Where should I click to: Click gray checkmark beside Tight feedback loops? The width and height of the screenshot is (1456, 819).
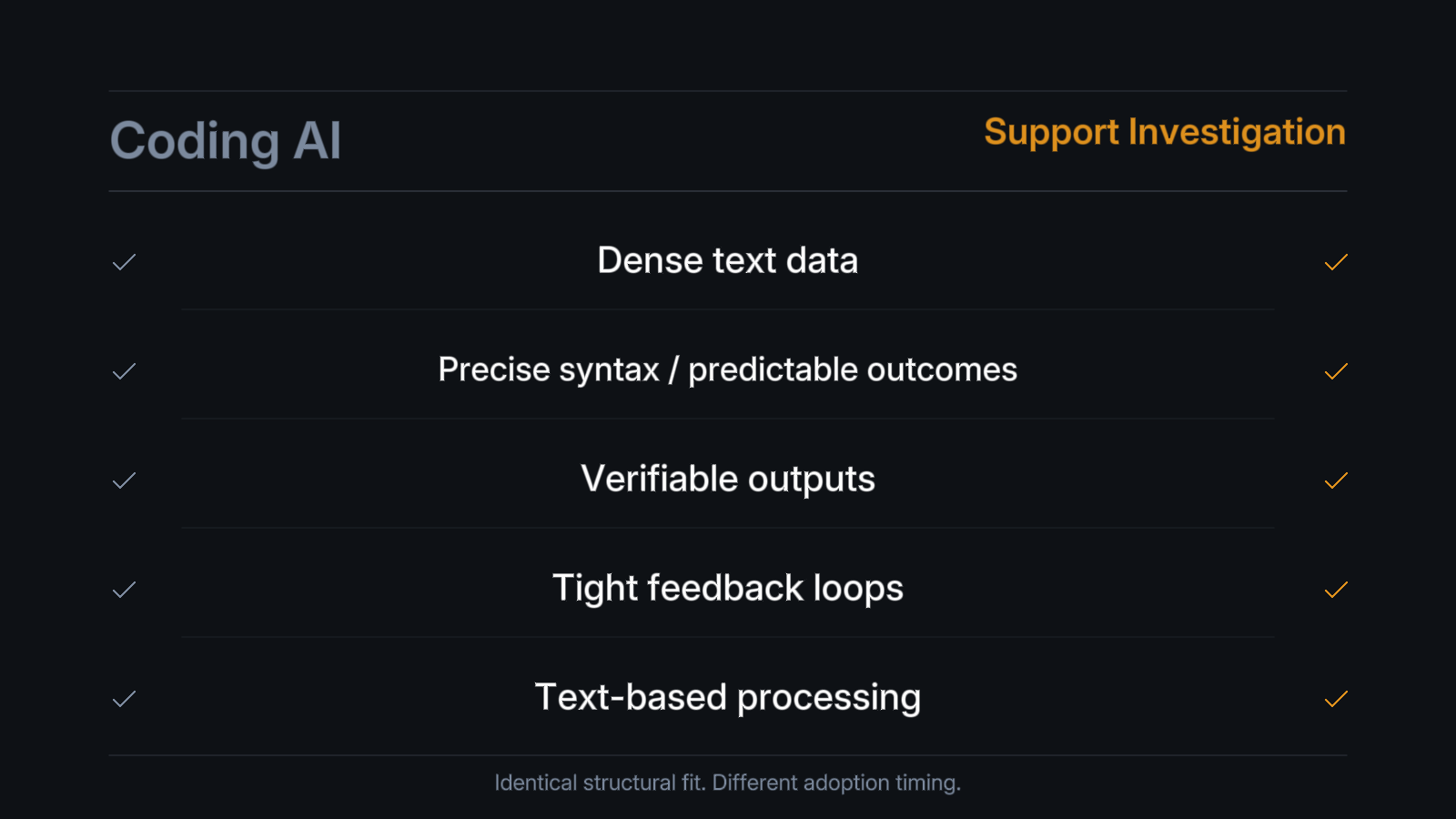[124, 590]
